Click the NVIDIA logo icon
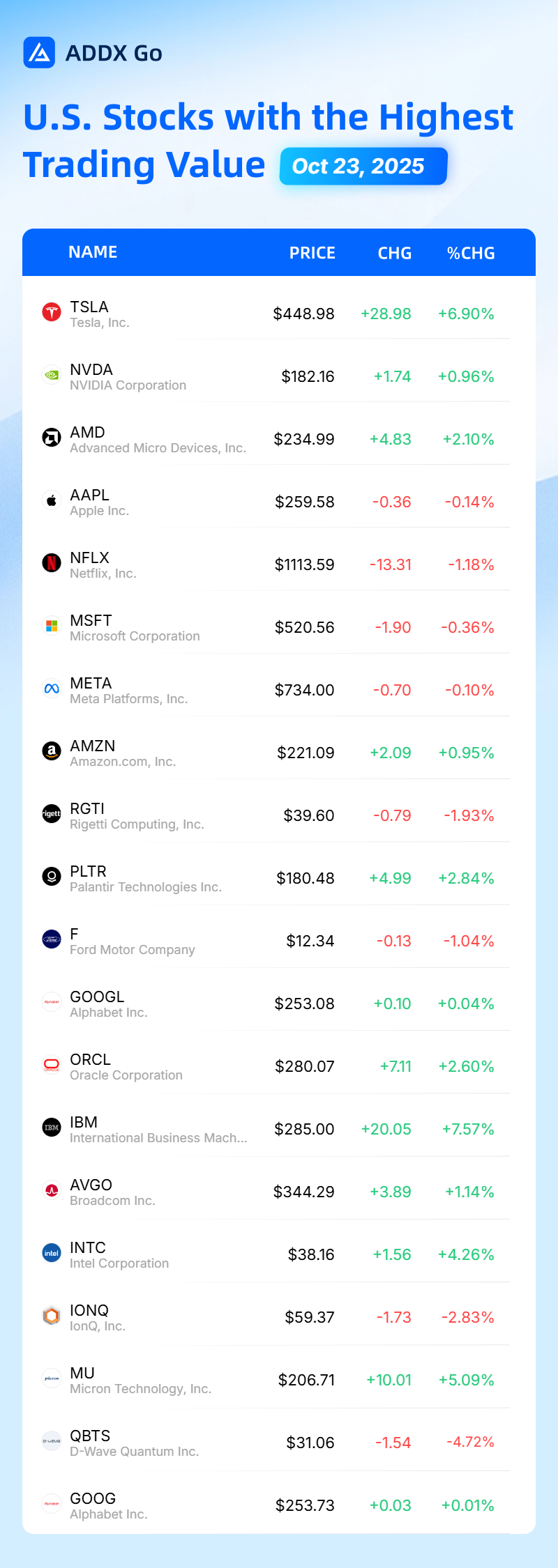Image resolution: width=558 pixels, height=1568 pixels. (52, 375)
